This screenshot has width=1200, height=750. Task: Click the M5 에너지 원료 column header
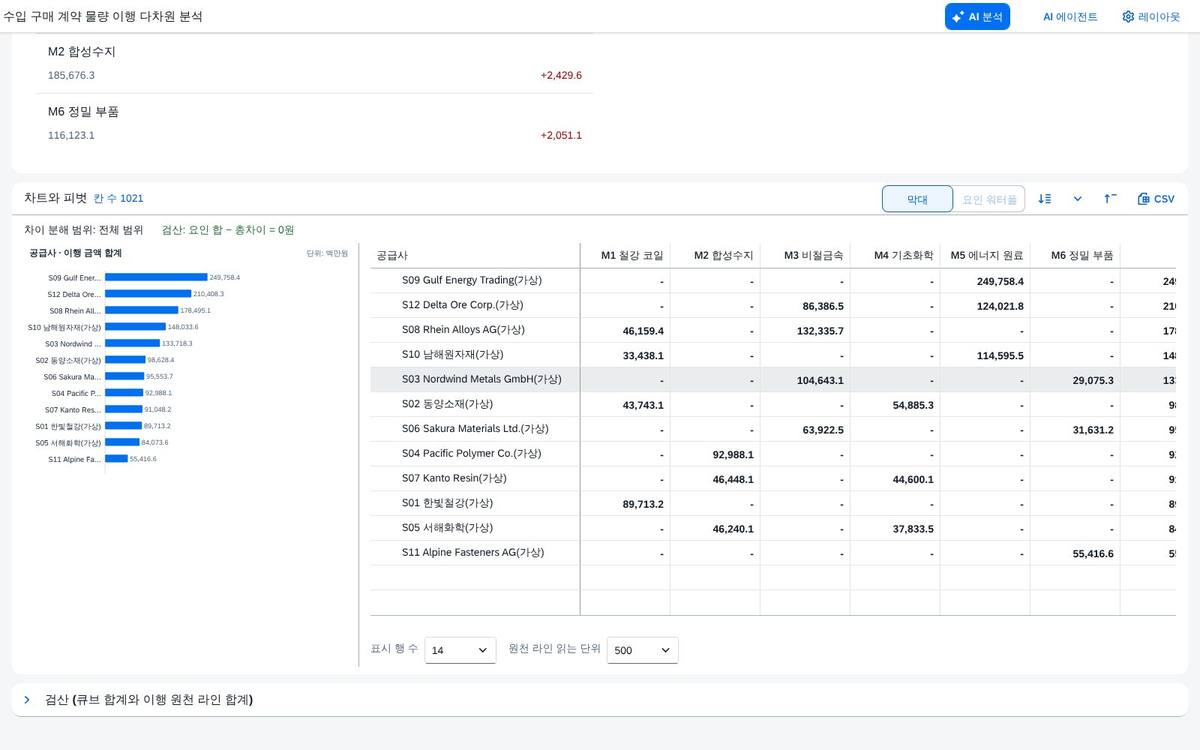click(987, 255)
